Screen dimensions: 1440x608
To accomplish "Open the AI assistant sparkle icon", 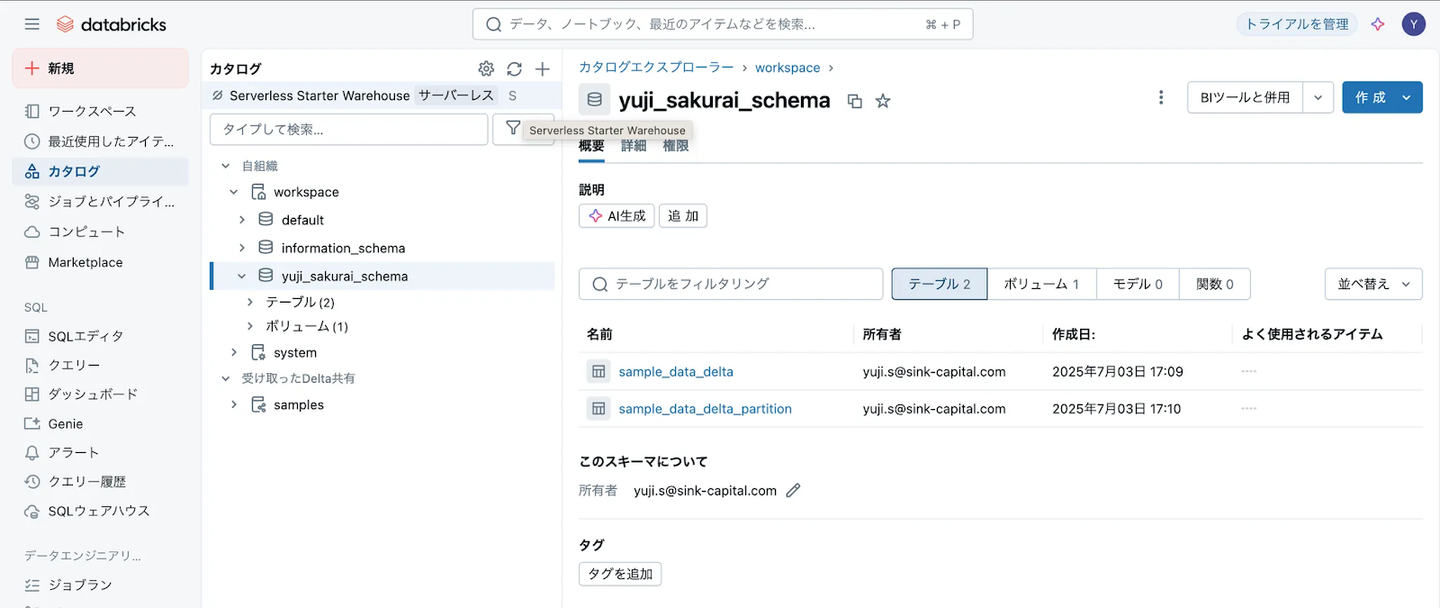I will click(x=1378, y=24).
